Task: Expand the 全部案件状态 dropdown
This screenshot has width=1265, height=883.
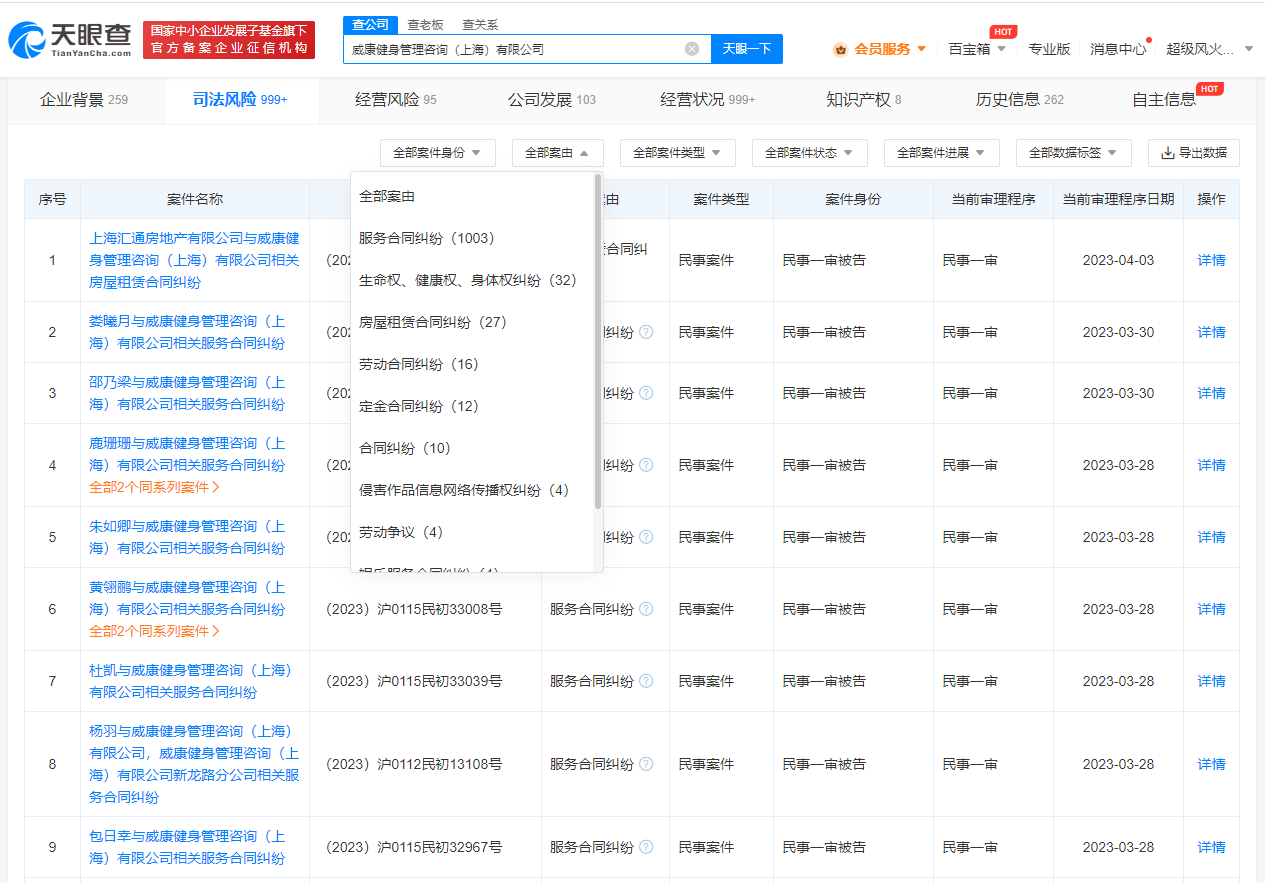Action: (x=810, y=152)
